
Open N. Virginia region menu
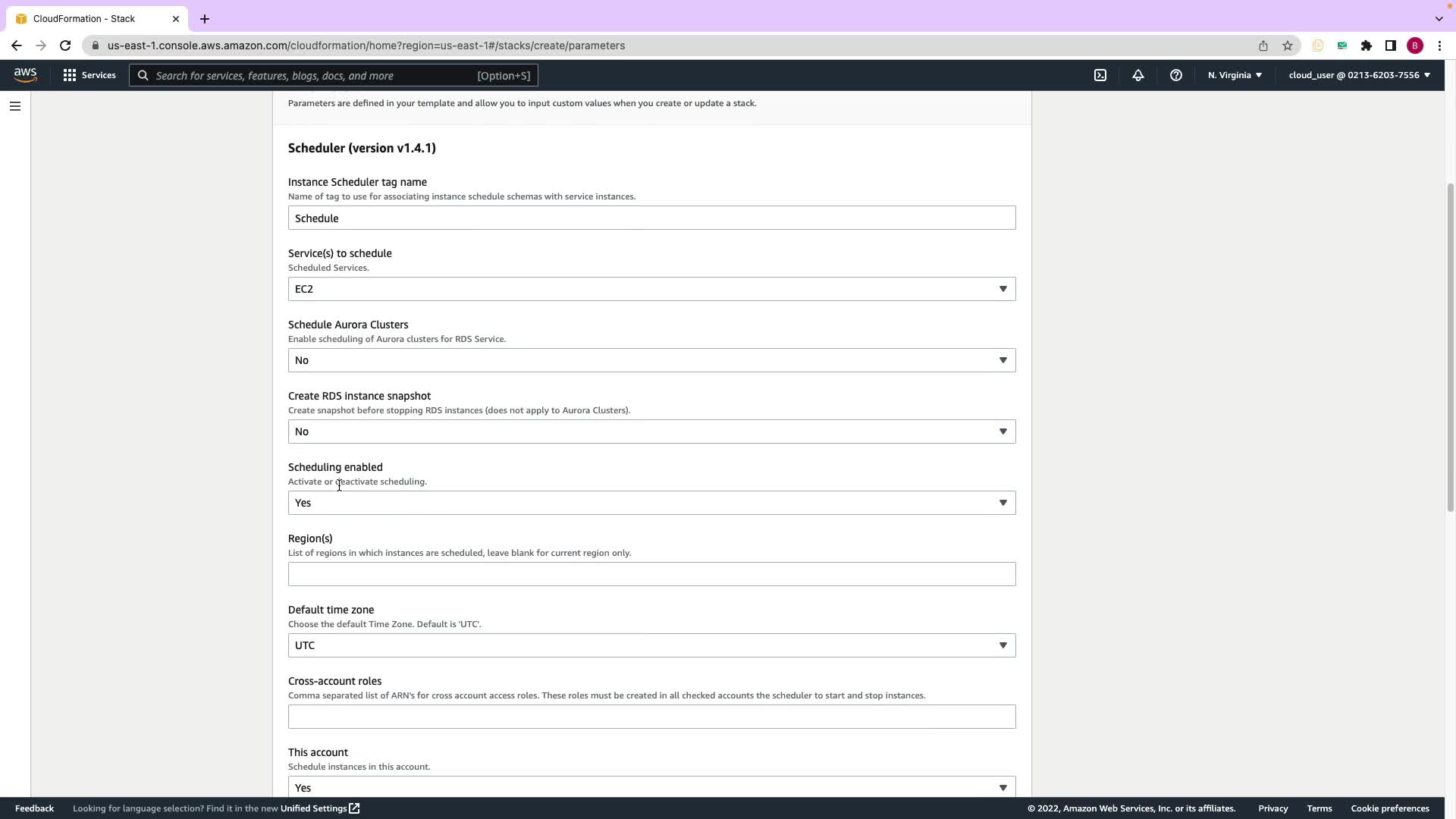pyautogui.click(x=1235, y=75)
